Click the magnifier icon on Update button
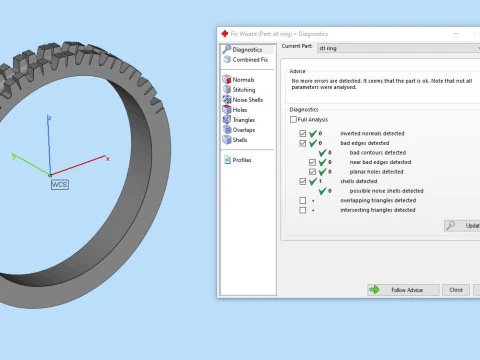480x360 pixels. click(x=450, y=226)
